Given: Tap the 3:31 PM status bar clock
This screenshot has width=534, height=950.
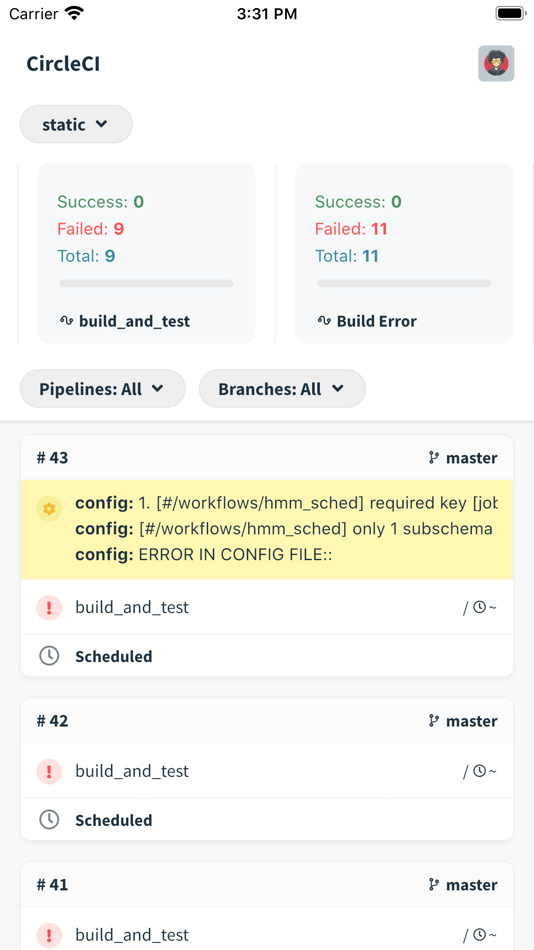Looking at the screenshot, I should (267, 13).
